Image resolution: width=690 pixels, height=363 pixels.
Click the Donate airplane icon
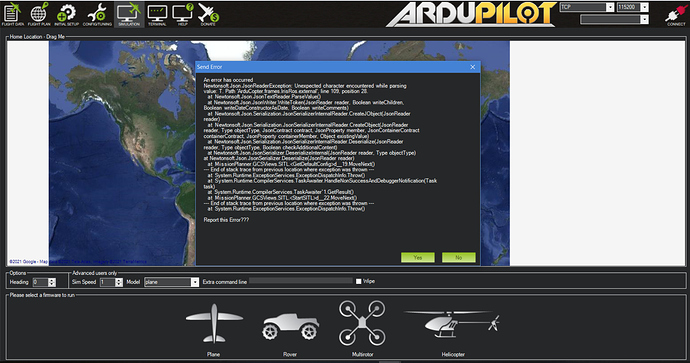pyautogui.click(x=208, y=14)
